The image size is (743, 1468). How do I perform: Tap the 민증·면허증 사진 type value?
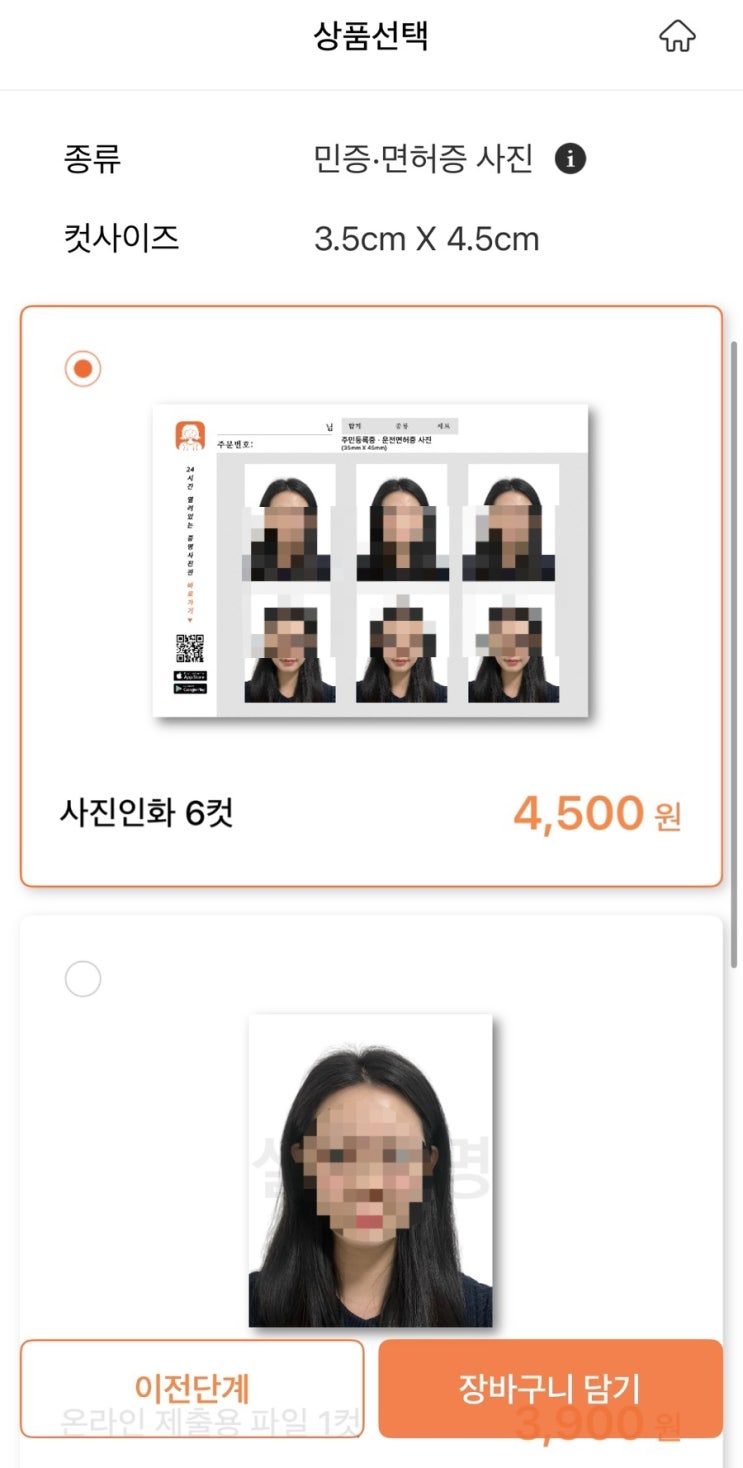424,158
